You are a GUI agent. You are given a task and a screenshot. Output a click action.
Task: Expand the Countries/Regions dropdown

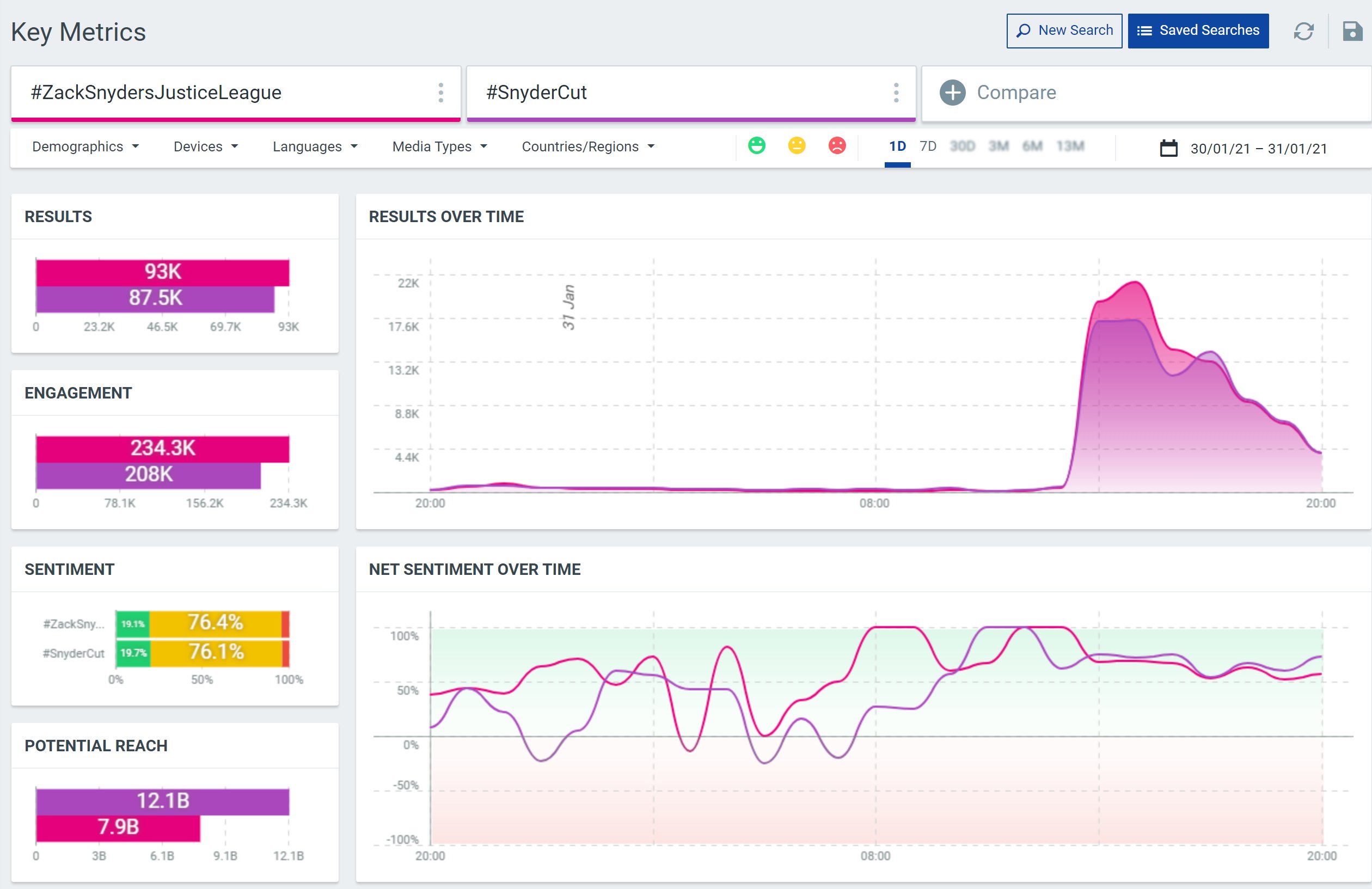[x=588, y=146]
